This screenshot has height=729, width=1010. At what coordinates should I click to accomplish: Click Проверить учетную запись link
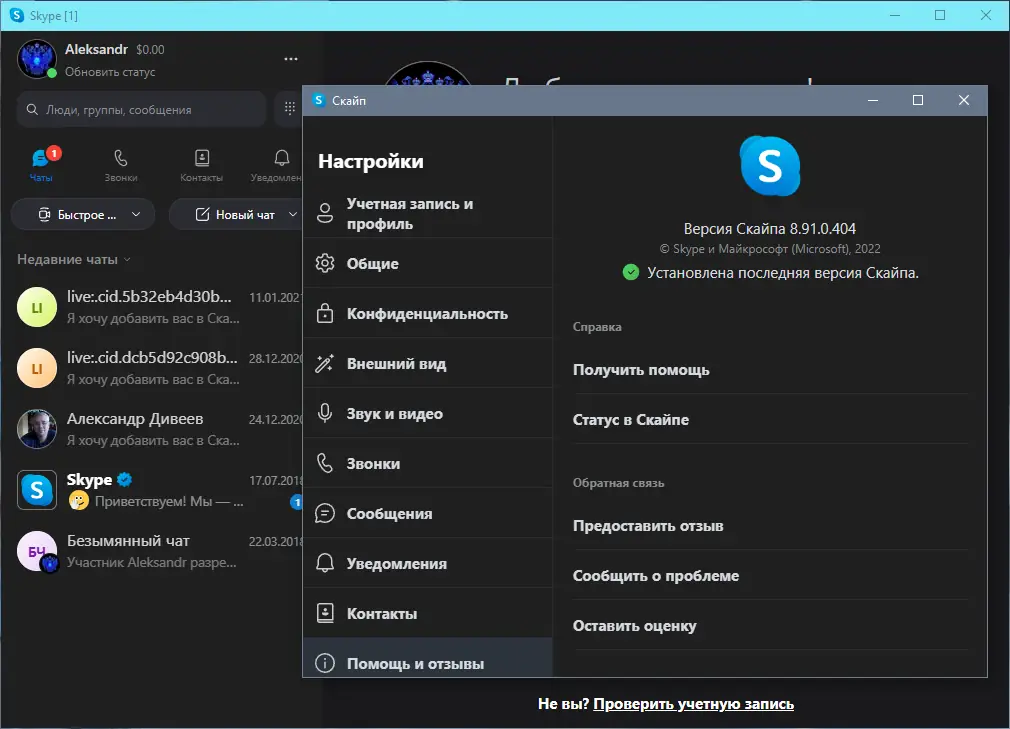point(693,704)
